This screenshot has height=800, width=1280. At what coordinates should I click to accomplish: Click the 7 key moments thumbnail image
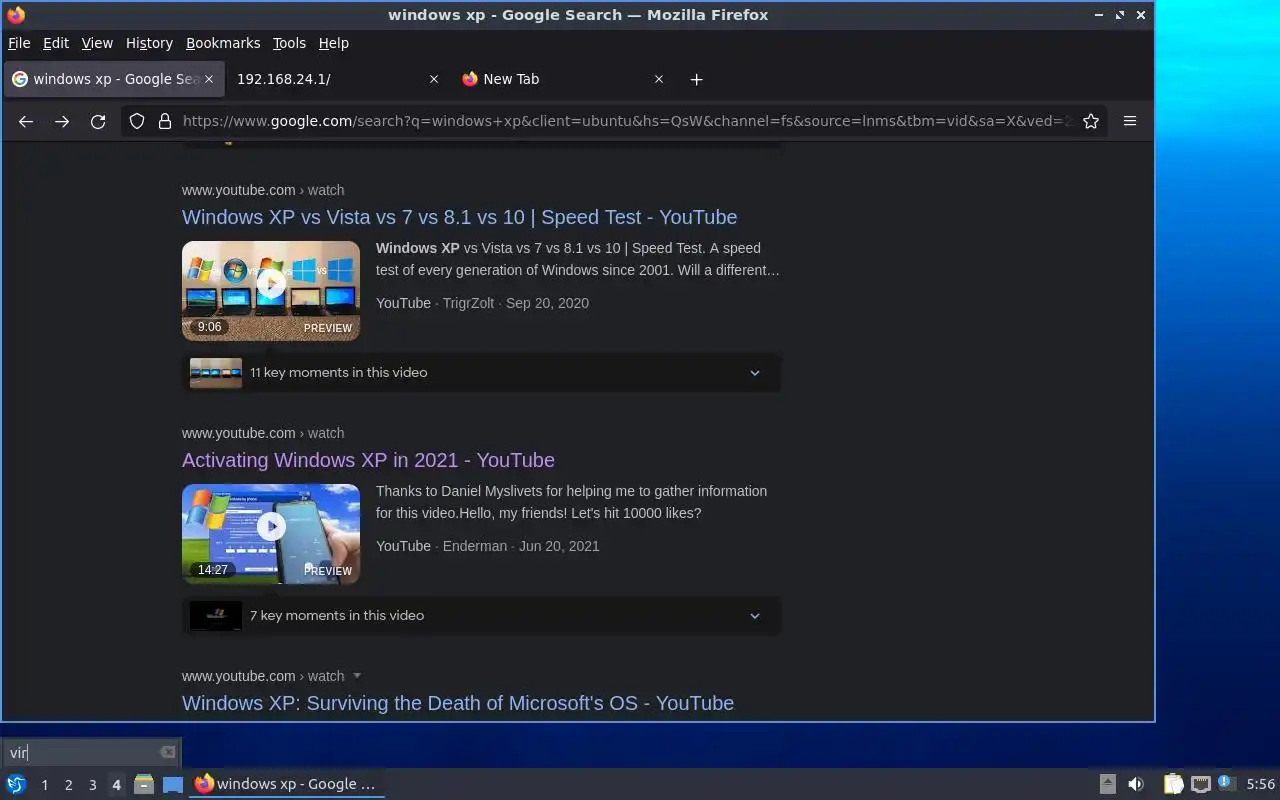pyautogui.click(x=216, y=616)
